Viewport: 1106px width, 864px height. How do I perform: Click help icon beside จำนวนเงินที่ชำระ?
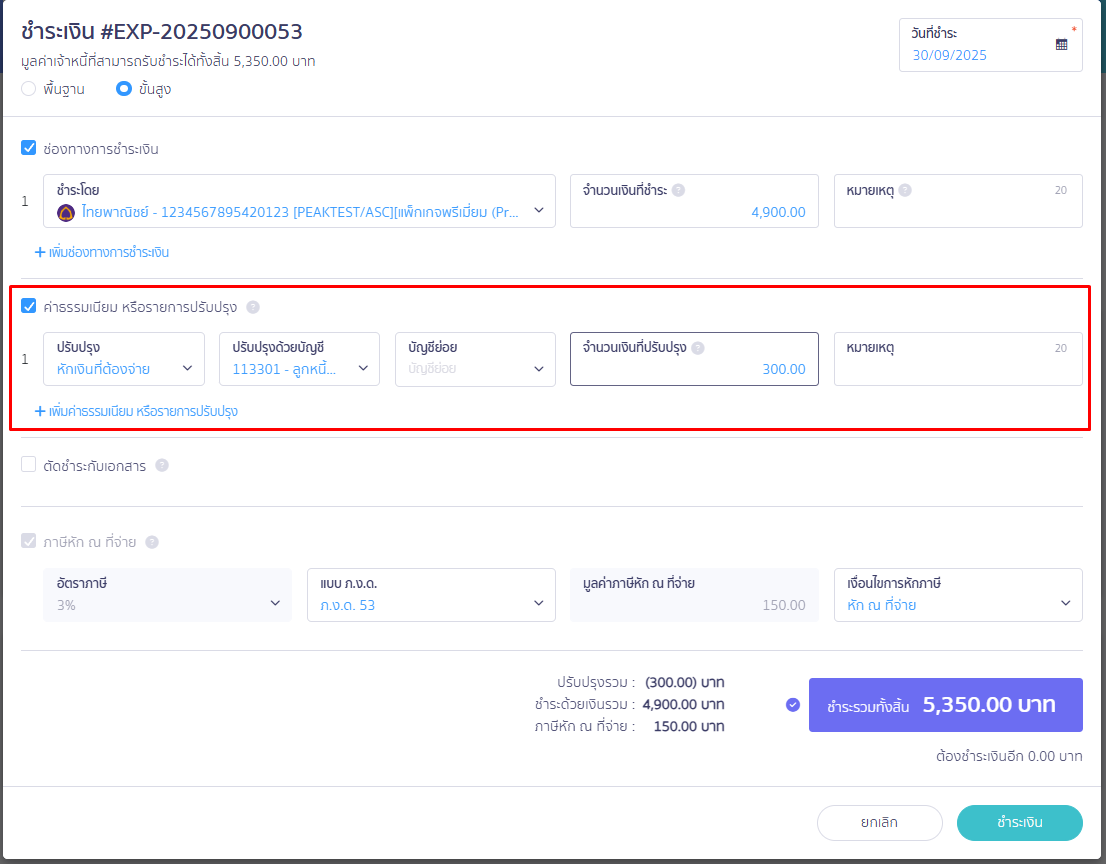pos(678,190)
